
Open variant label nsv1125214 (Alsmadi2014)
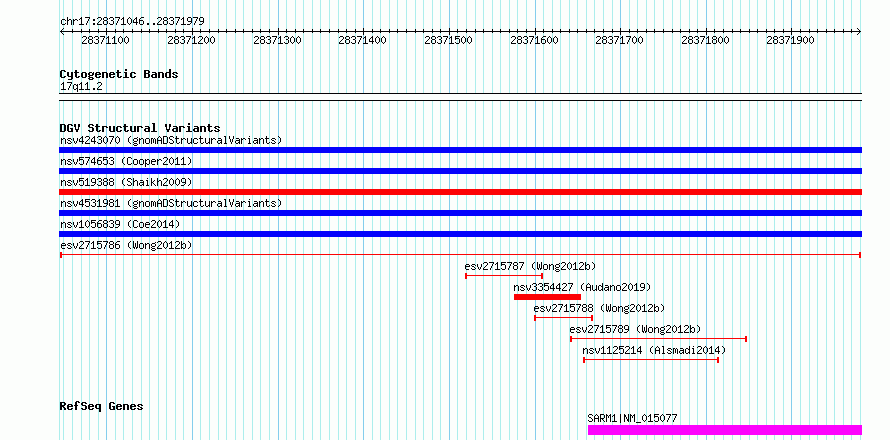pyautogui.click(x=654, y=350)
